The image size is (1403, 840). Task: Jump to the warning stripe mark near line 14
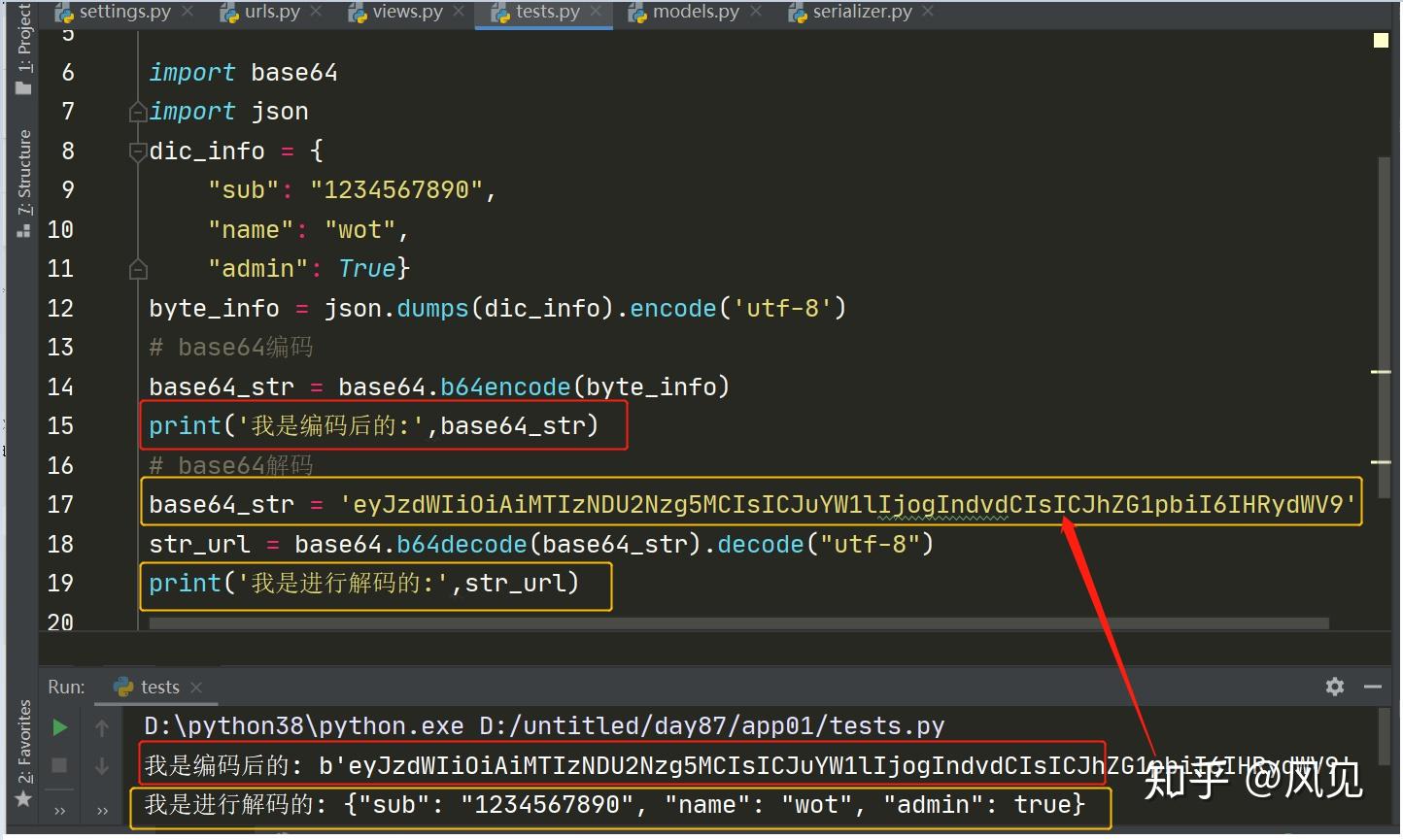[1381, 372]
